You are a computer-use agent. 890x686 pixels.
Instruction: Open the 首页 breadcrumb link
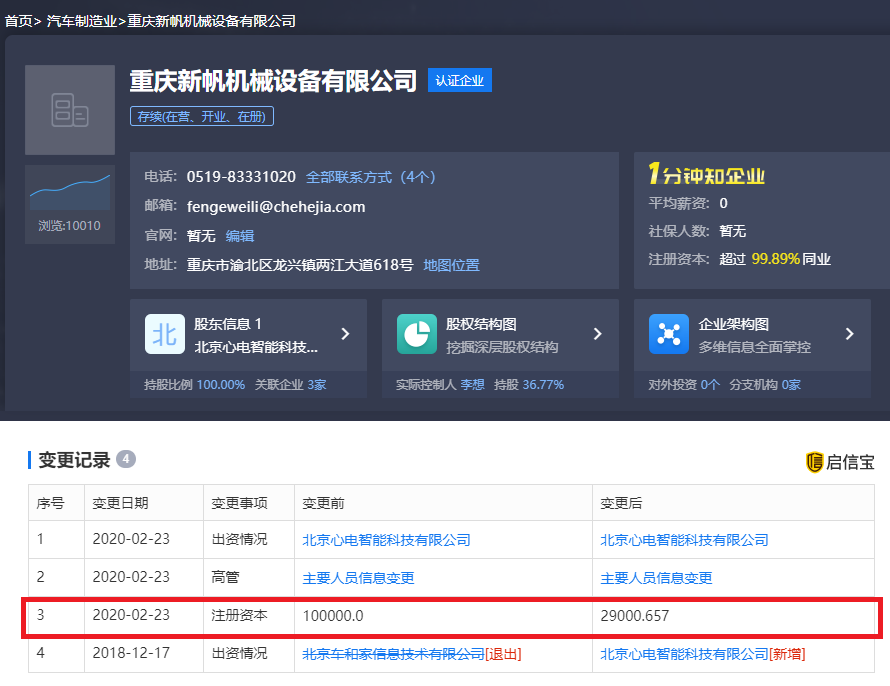15,18
